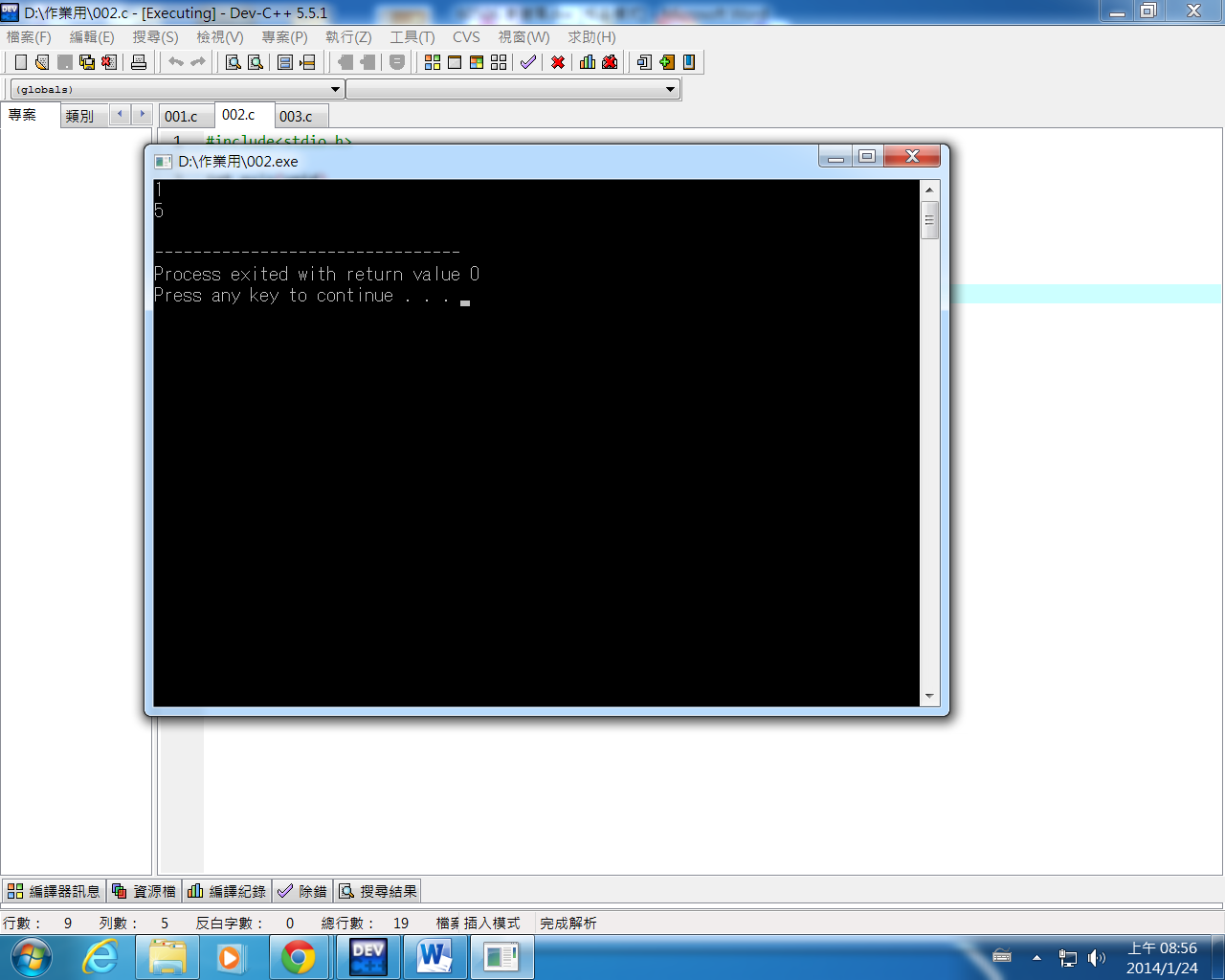Click the Go to function icon
This screenshot has height=980, width=1225.
tap(285, 62)
